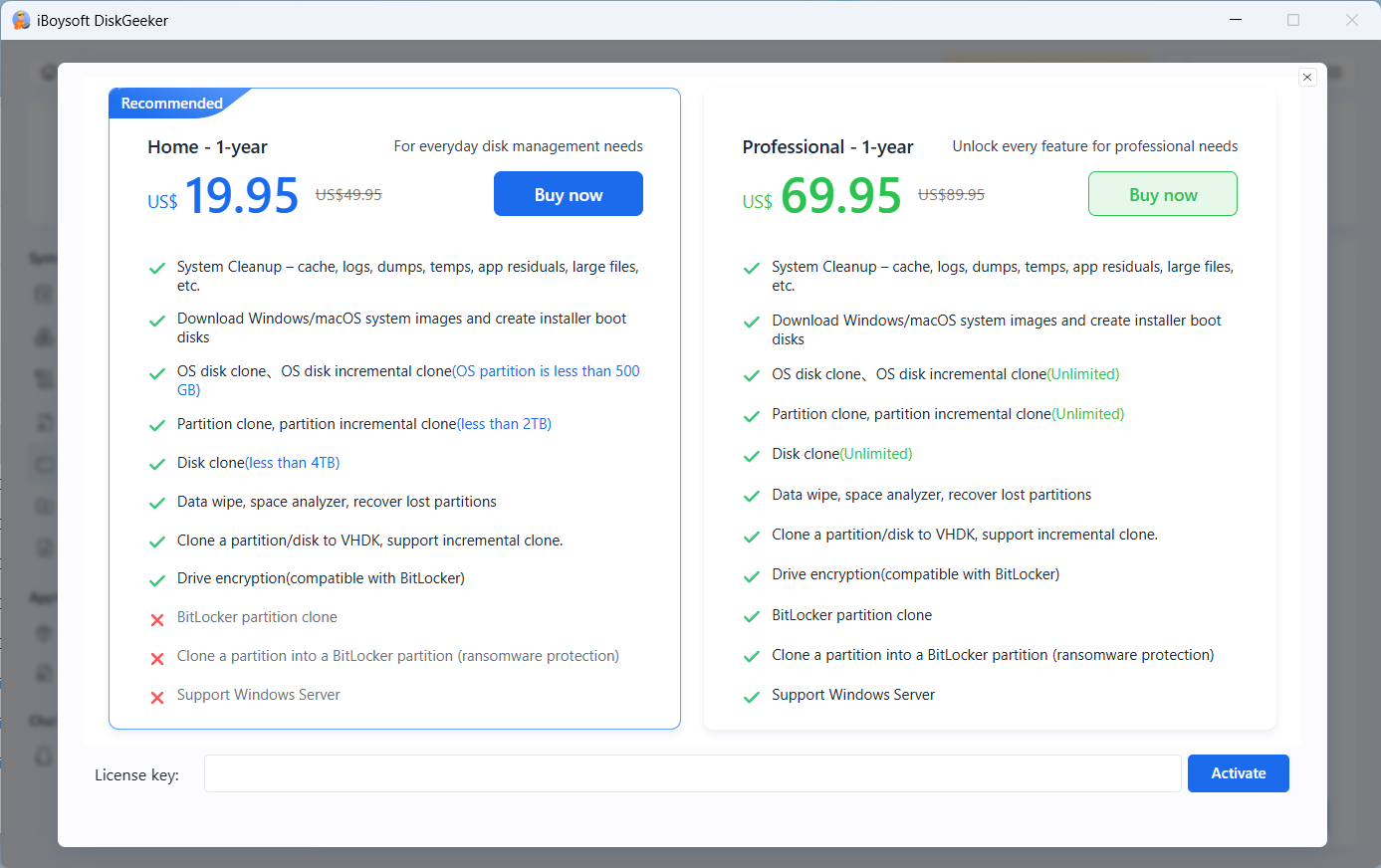1381x868 pixels.
Task: Click Home "Download Windows/macOS system images" line
Action: pos(402,327)
